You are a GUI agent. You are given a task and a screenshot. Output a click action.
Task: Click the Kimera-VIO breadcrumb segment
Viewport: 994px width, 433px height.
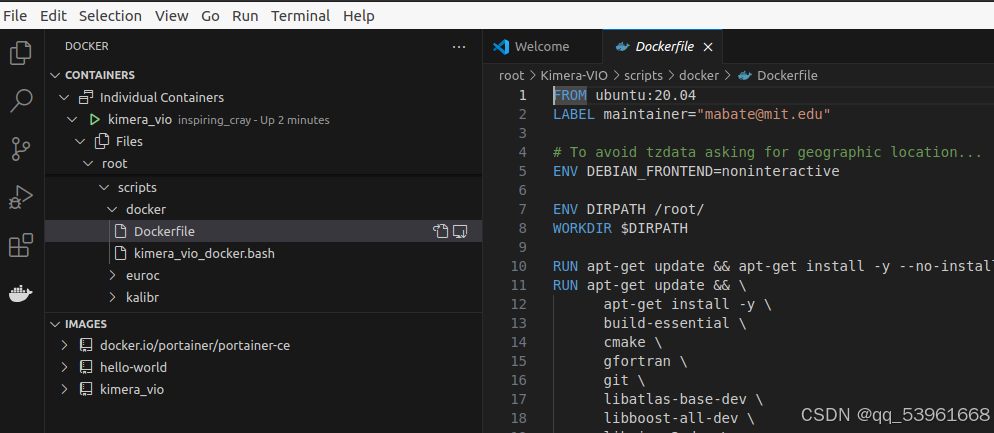[x=574, y=75]
